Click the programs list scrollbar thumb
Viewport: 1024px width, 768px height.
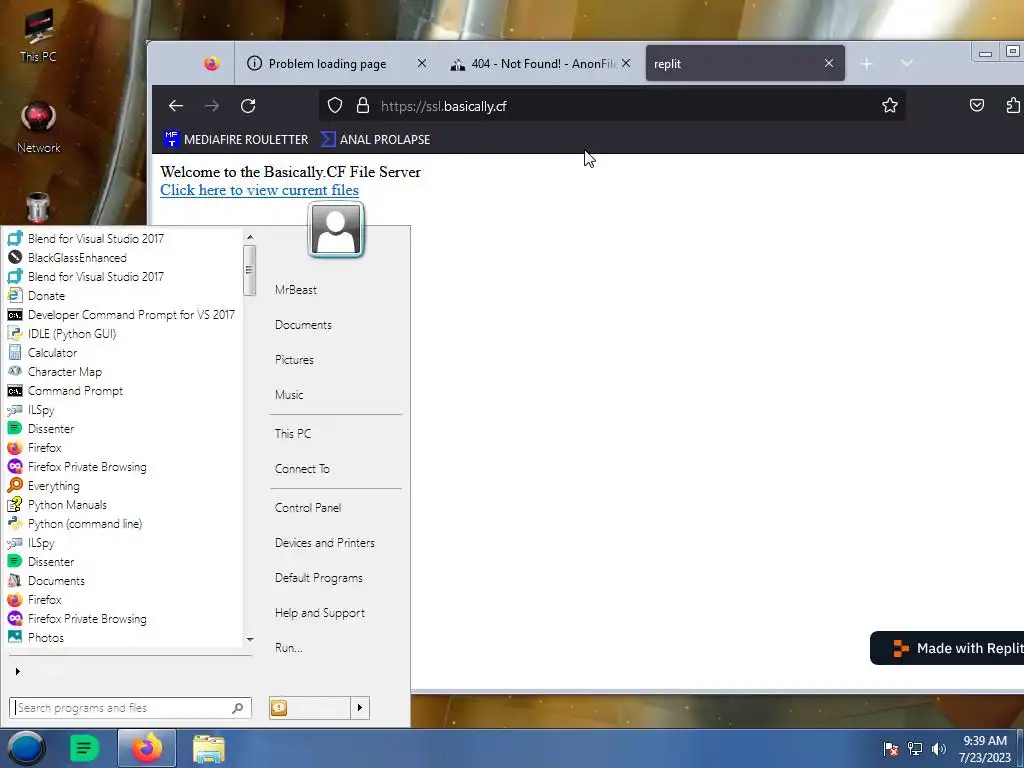(249, 270)
